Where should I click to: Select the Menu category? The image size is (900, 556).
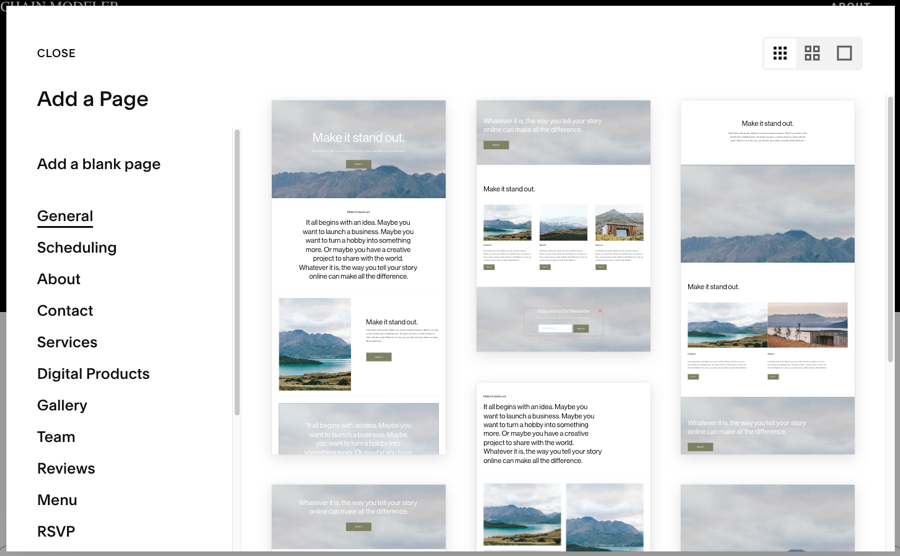click(57, 500)
